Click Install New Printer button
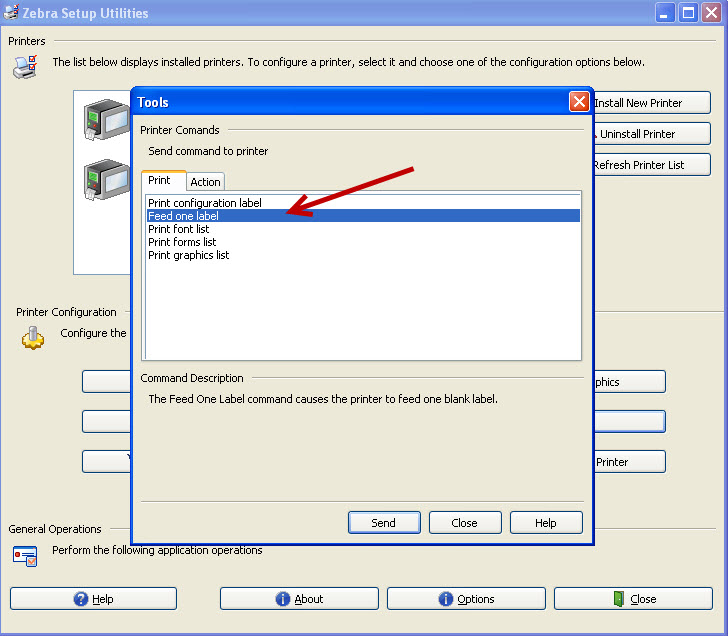The height and width of the screenshot is (636, 728). coord(650,103)
